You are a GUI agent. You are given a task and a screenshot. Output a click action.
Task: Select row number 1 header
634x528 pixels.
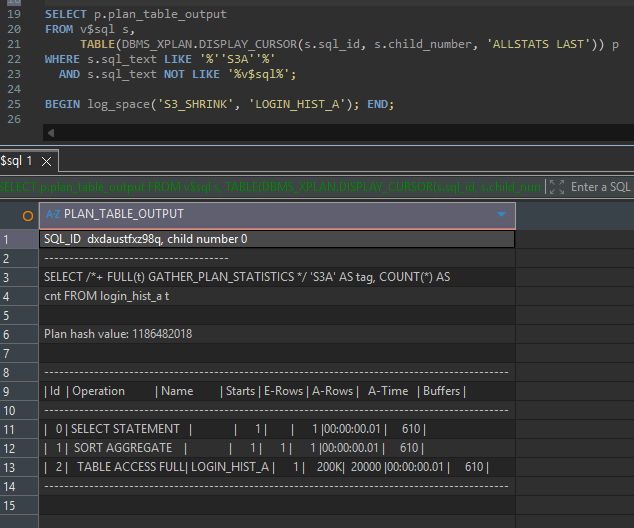coord(19,239)
